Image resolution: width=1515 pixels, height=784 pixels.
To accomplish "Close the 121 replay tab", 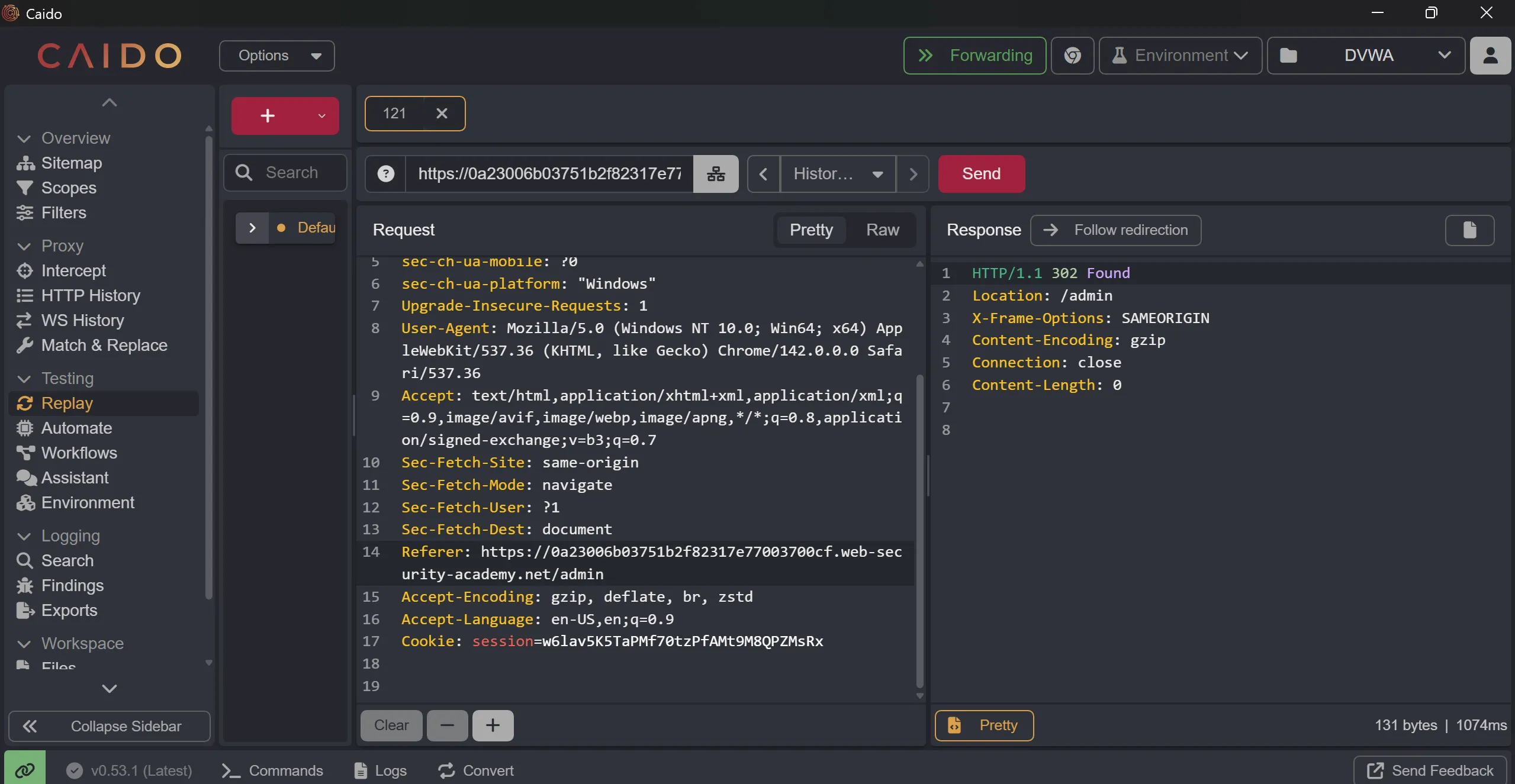I will coord(442,114).
